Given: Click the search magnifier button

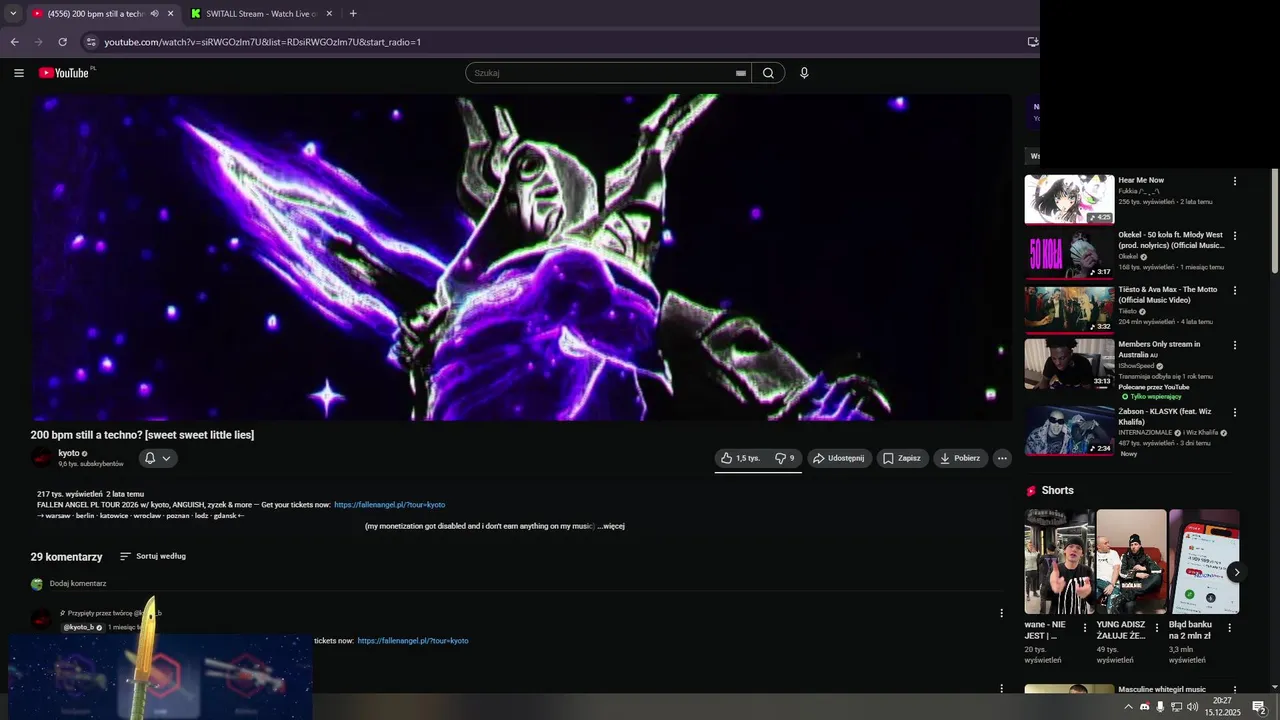Looking at the screenshot, I should pyautogui.click(x=768, y=73).
